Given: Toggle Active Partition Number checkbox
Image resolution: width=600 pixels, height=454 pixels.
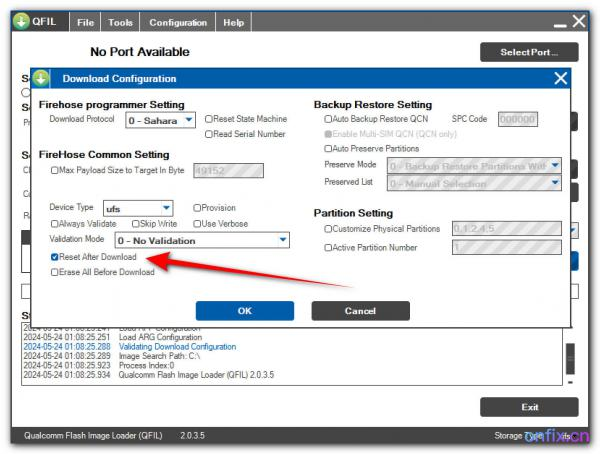Looking at the screenshot, I should point(328,248).
